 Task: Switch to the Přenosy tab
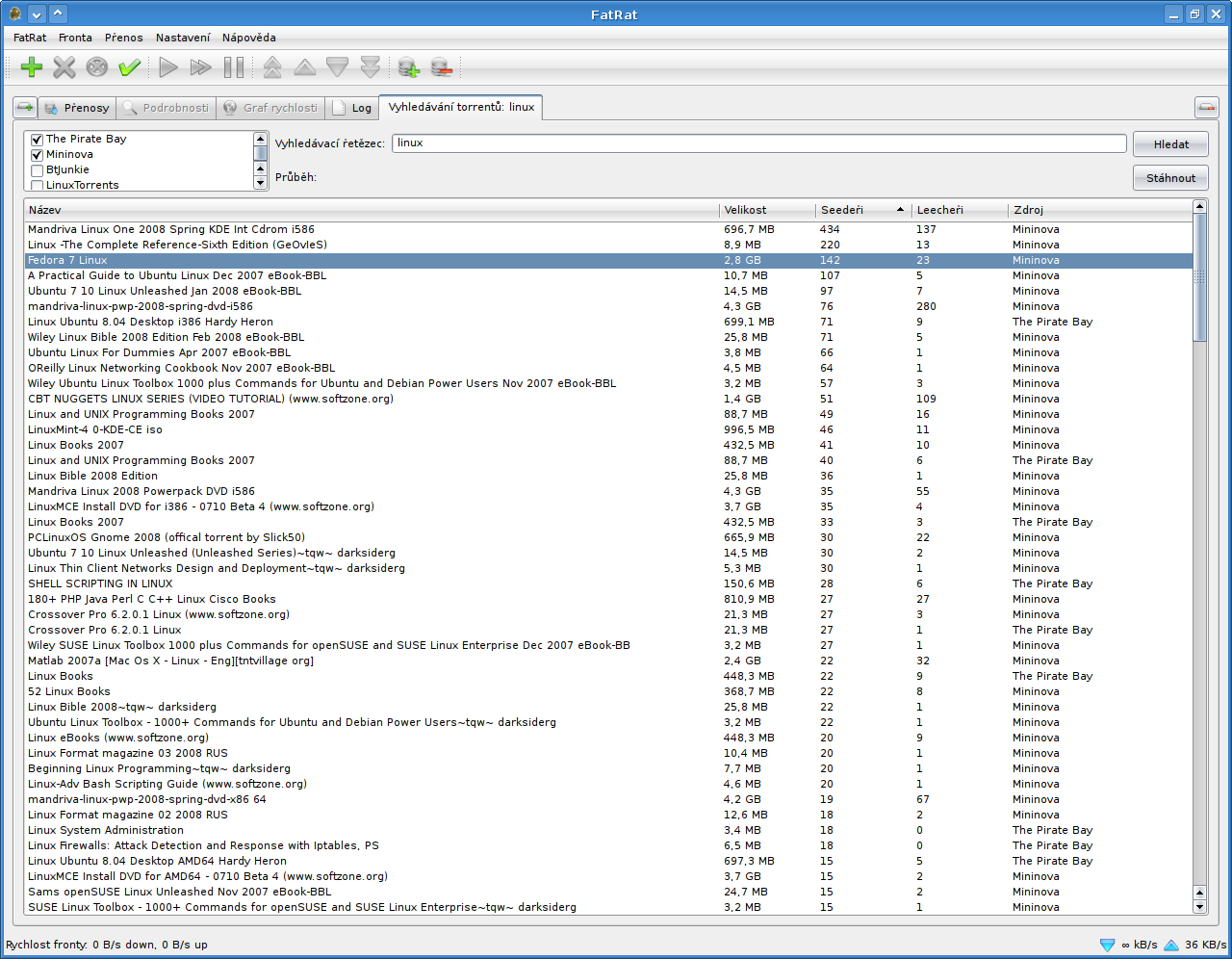[78, 108]
